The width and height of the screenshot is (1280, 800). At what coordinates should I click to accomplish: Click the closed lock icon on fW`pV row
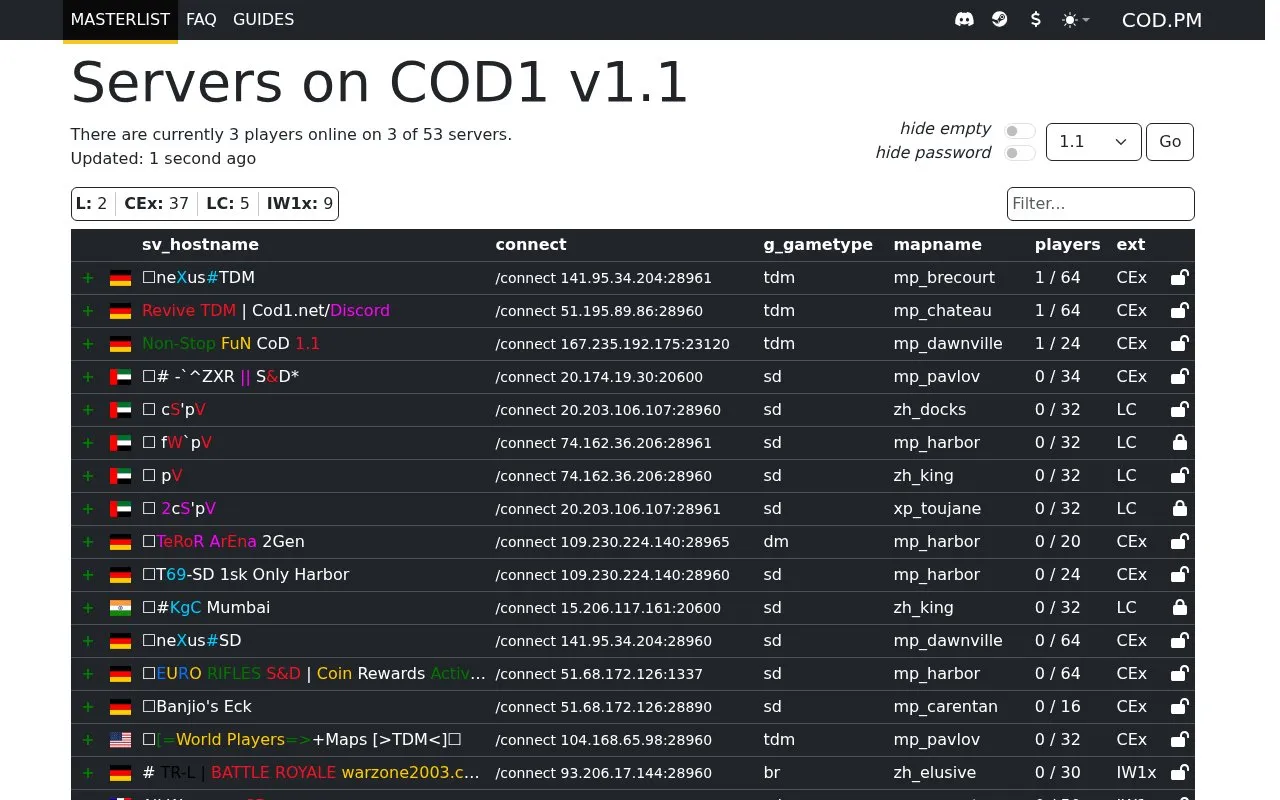coord(1180,442)
